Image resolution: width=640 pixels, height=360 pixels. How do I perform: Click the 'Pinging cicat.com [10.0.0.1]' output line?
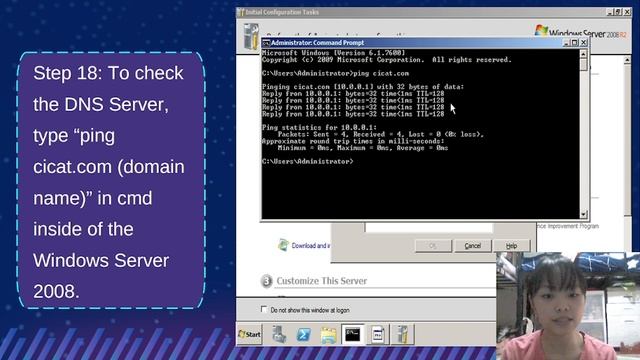tap(363, 87)
